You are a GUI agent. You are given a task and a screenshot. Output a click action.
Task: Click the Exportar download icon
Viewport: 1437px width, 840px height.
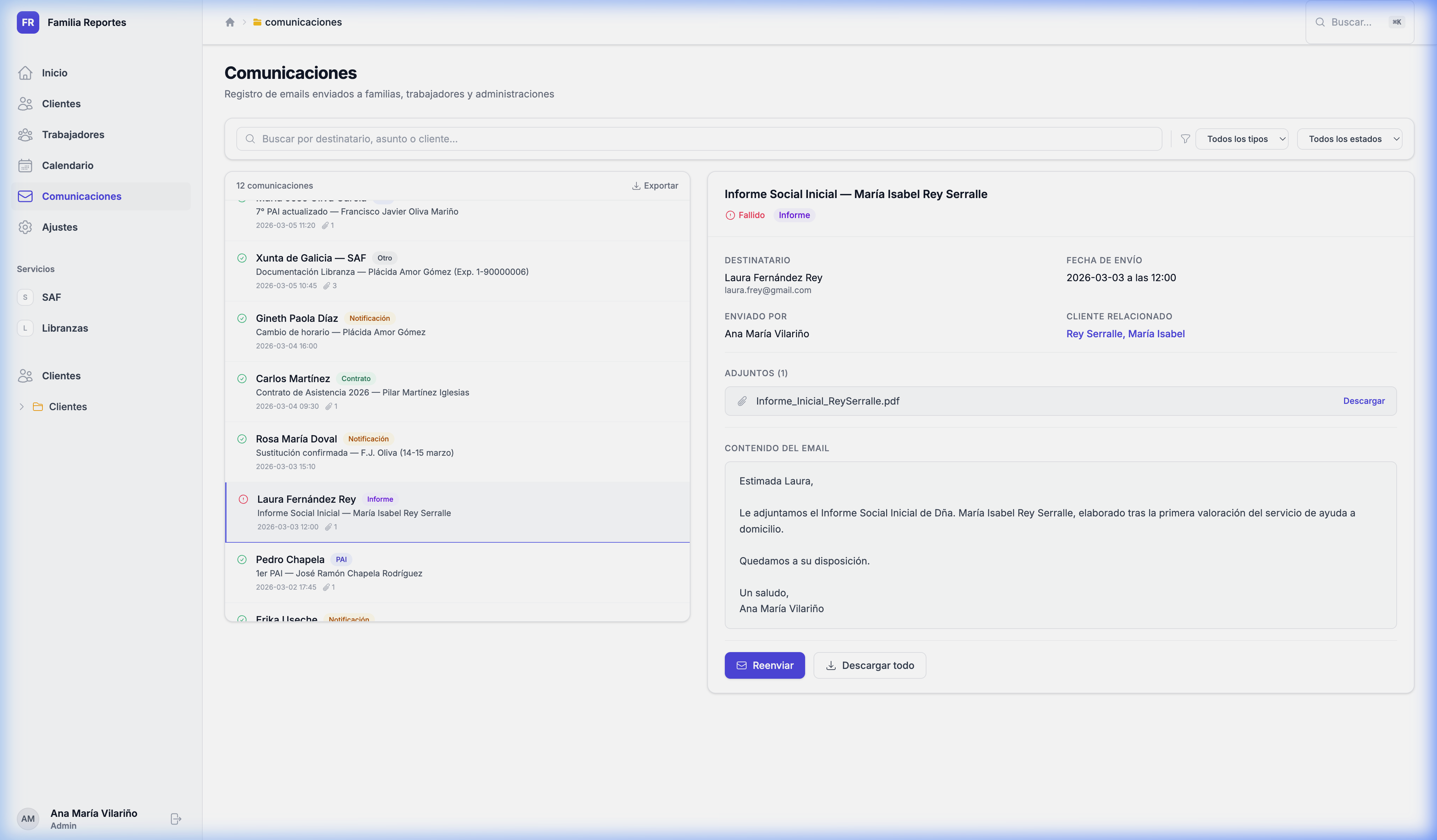click(x=636, y=186)
